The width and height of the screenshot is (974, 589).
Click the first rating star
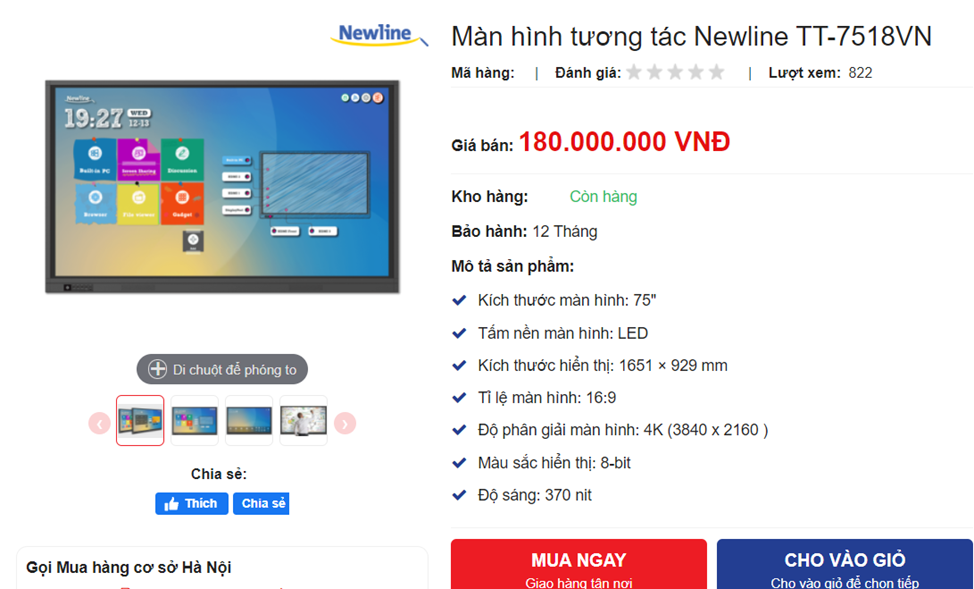pyautogui.click(x=634, y=72)
